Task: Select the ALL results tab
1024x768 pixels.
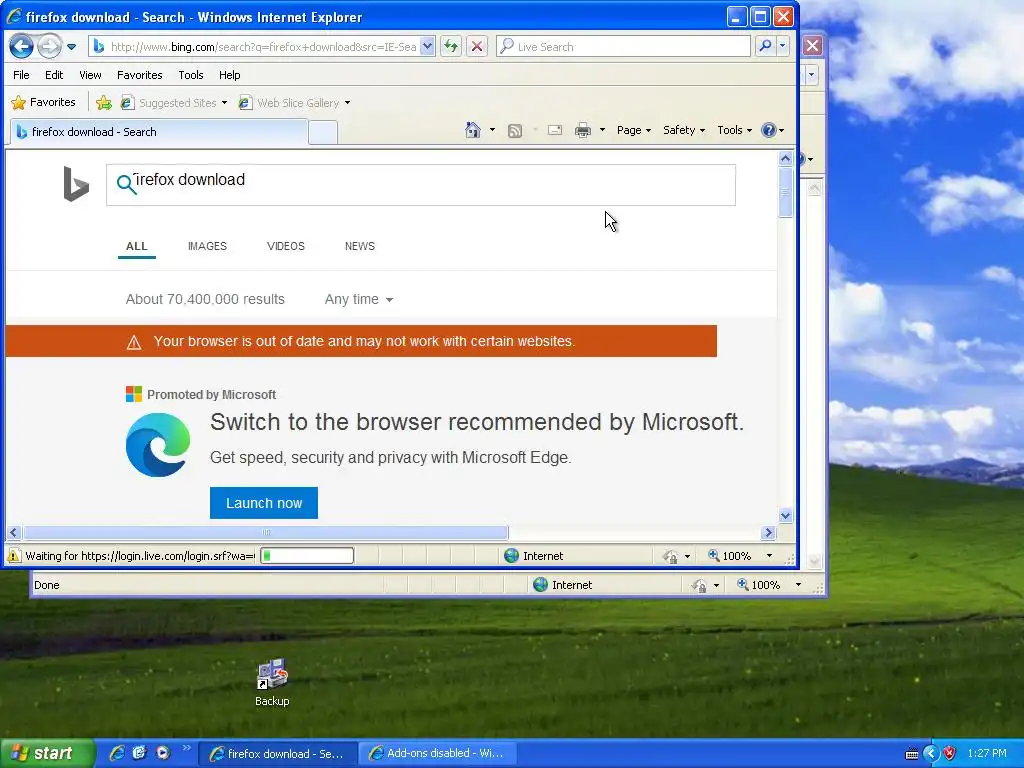Action: pyautogui.click(x=136, y=246)
